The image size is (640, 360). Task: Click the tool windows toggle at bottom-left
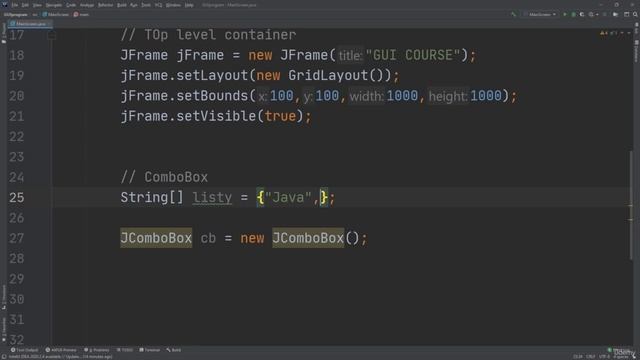pos(4,357)
